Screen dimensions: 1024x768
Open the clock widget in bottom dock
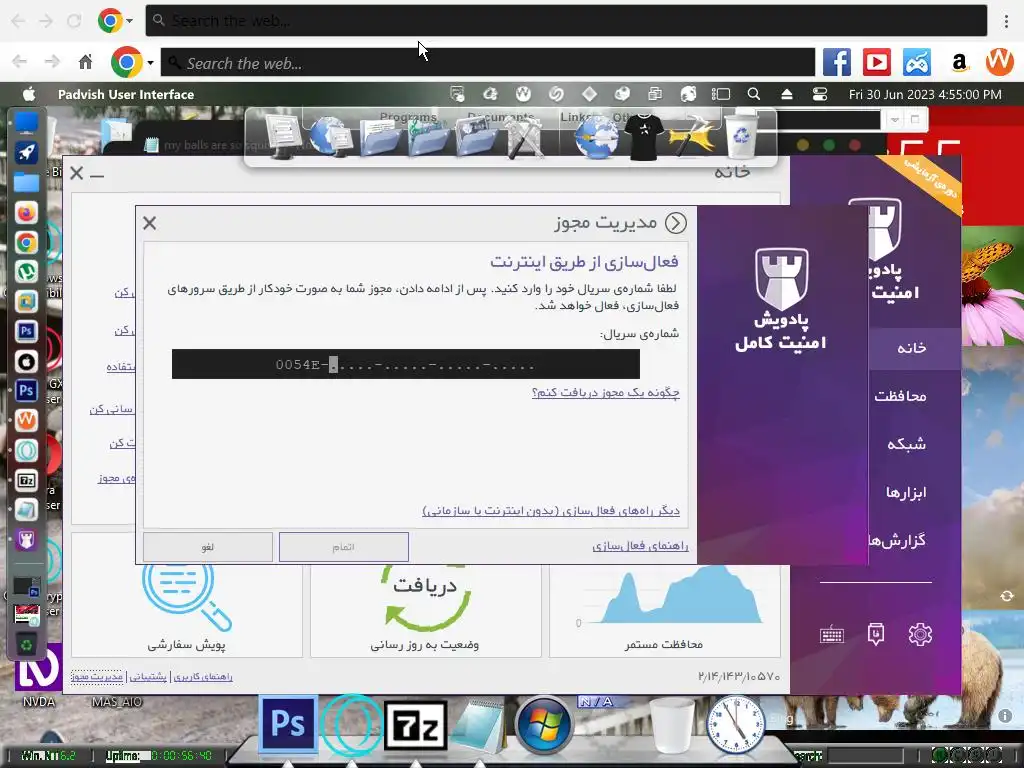pos(735,724)
